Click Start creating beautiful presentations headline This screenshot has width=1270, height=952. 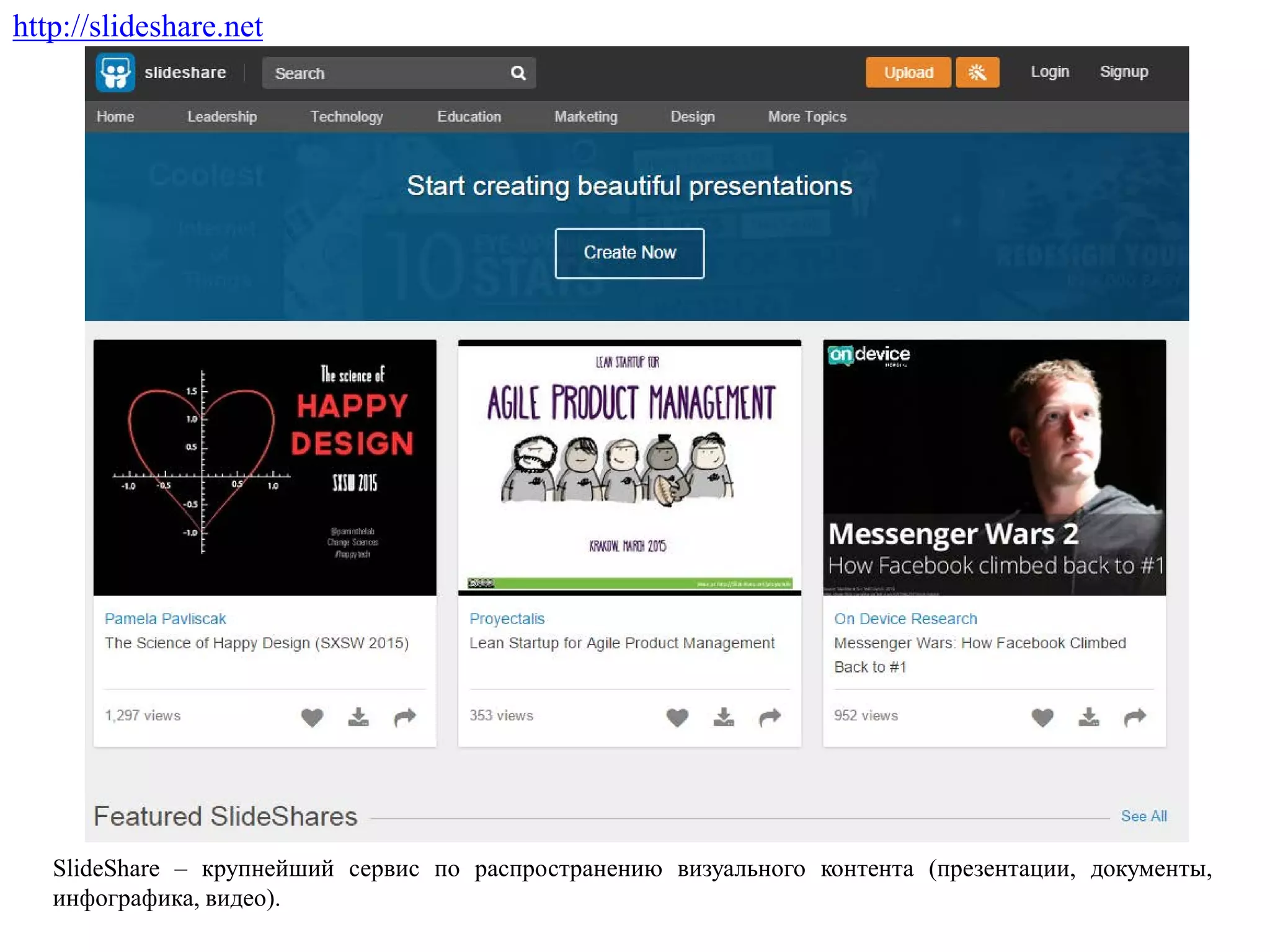pos(629,186)
